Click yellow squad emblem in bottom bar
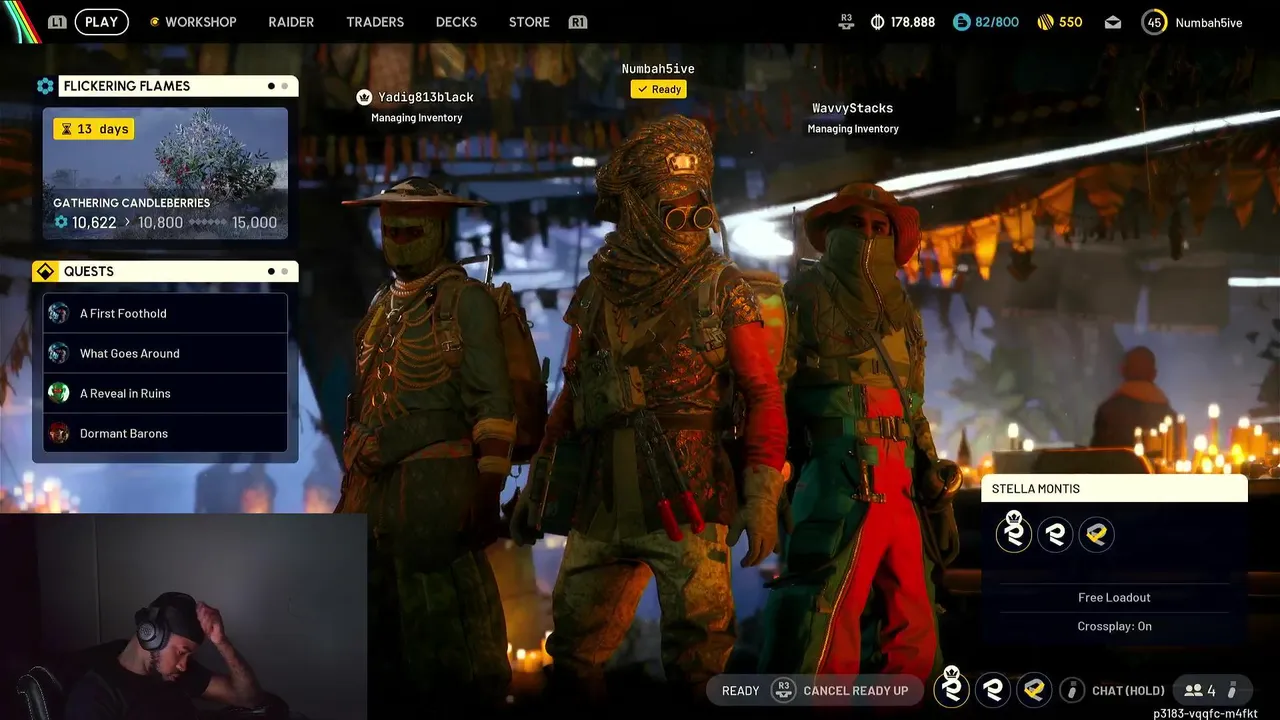 coord(1035,690)
